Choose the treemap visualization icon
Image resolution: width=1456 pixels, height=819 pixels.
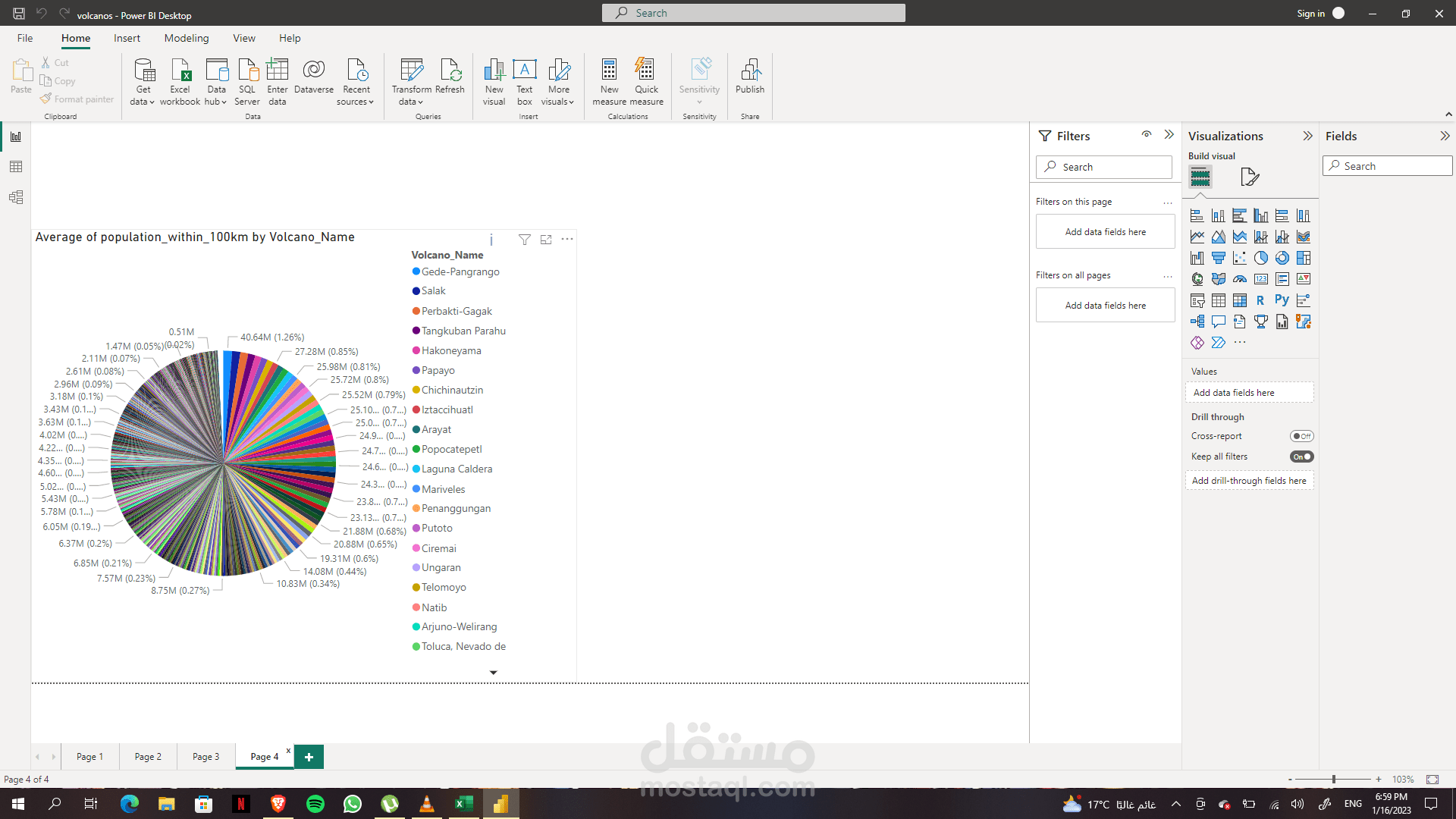point(1303,258)
